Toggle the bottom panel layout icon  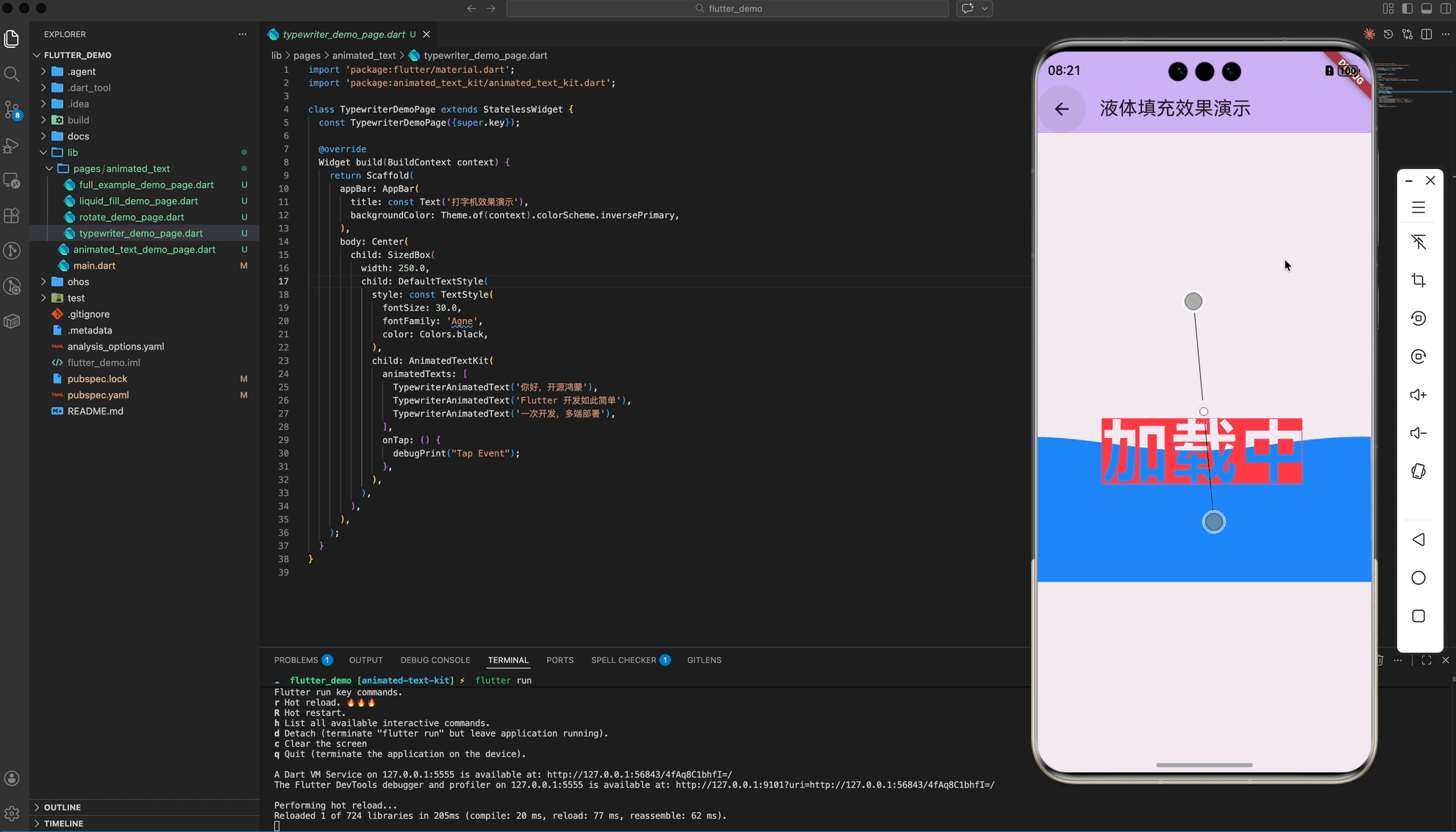point(1426,9)
